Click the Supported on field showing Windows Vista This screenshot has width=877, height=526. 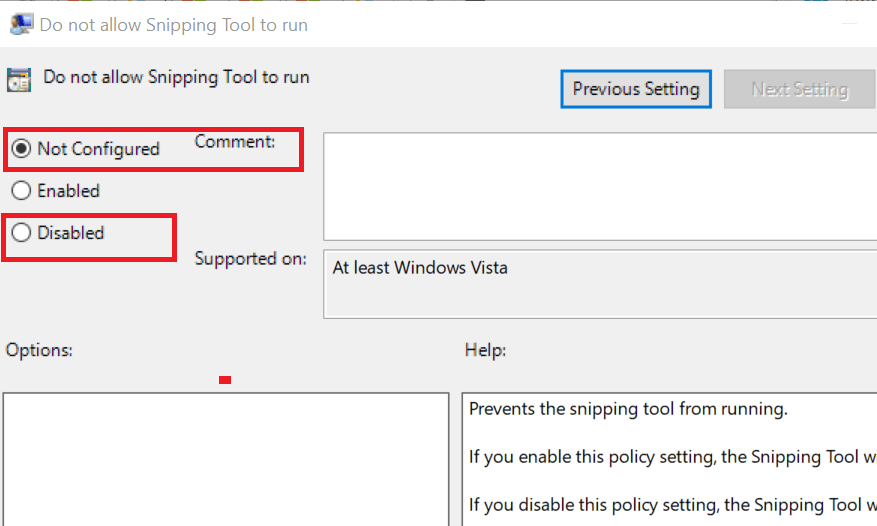[600, 284]
